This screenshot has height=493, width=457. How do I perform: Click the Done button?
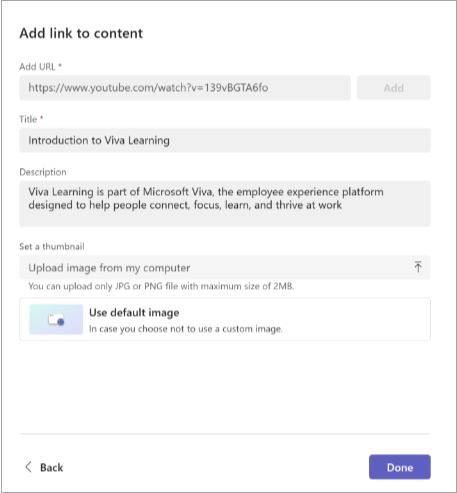[400, 467]
